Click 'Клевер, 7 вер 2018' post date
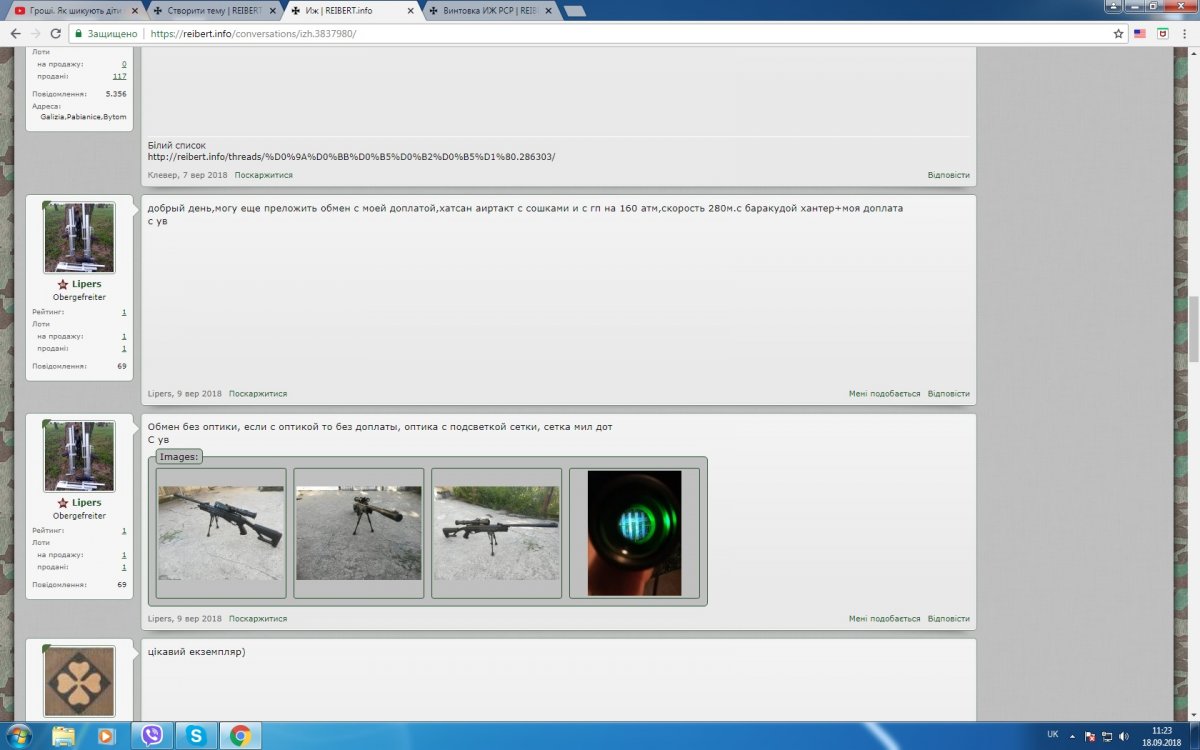The width and height of the screenshot is (1200, 750). tap(188, 175)
